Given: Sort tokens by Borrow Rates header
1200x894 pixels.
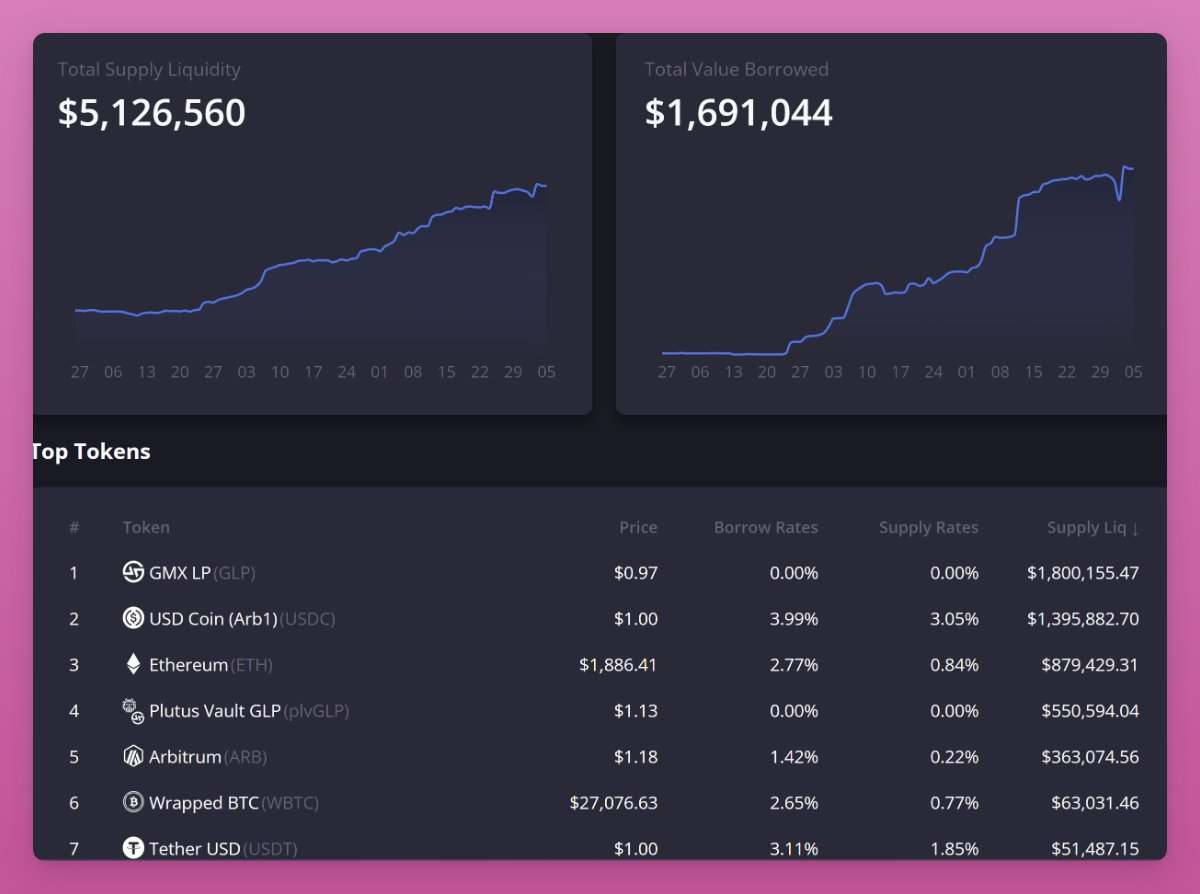Looking at the screenshot, I should [x=766, y=527].
